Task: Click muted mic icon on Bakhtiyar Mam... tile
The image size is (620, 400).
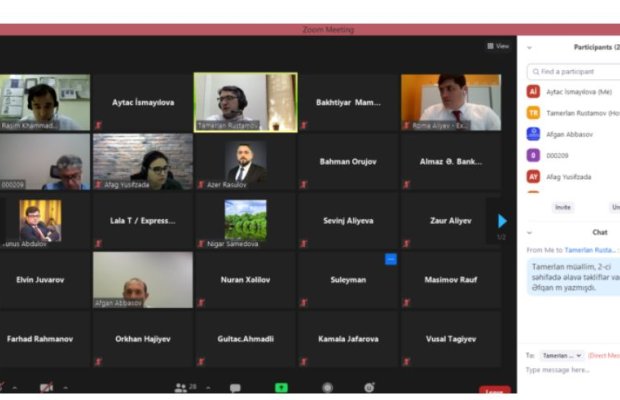Action: [x=304, y=125]
